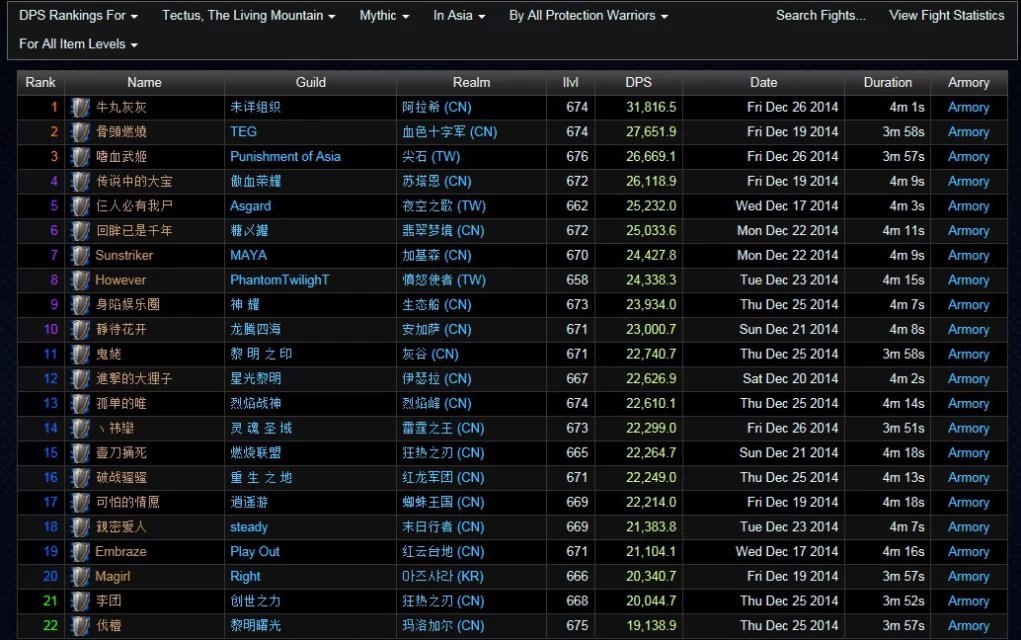The width and height of the screenshot is (1021, 640).
Task: Click the 31,816.5 DPS value
Action: tap(651, 107)
